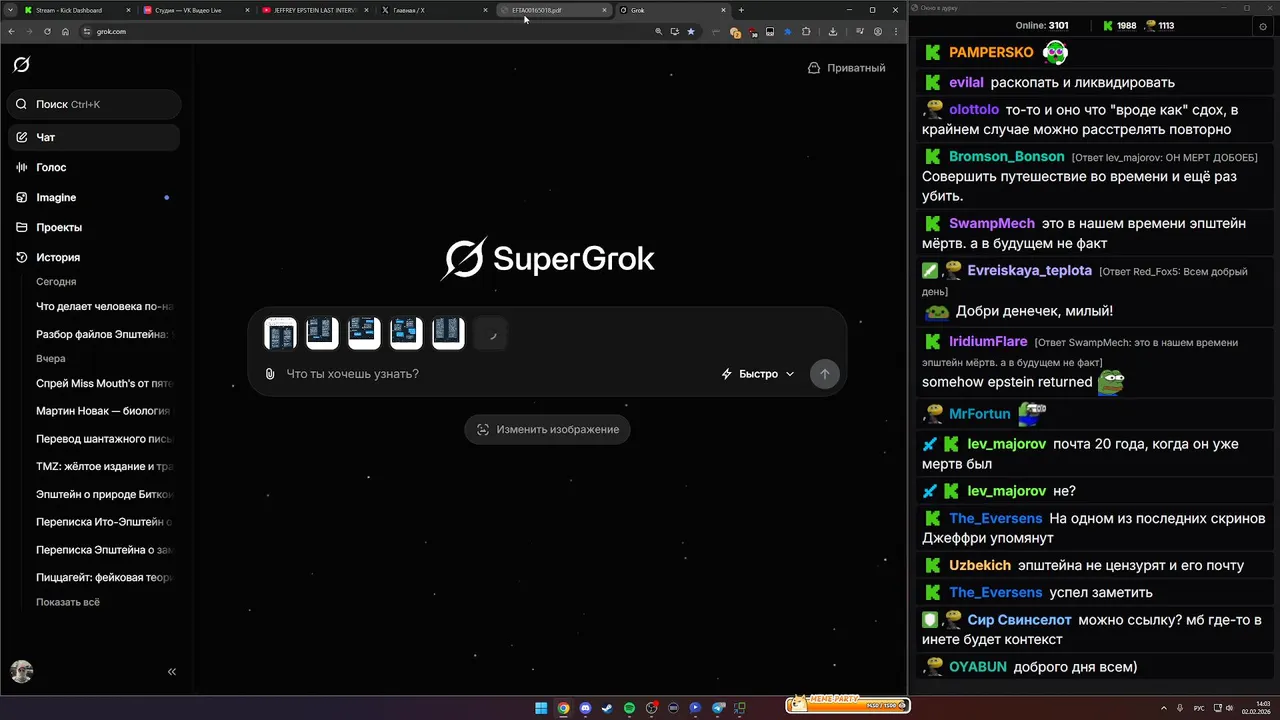
Task: Select the third attached image thumbnail
Action: point(364,333)
